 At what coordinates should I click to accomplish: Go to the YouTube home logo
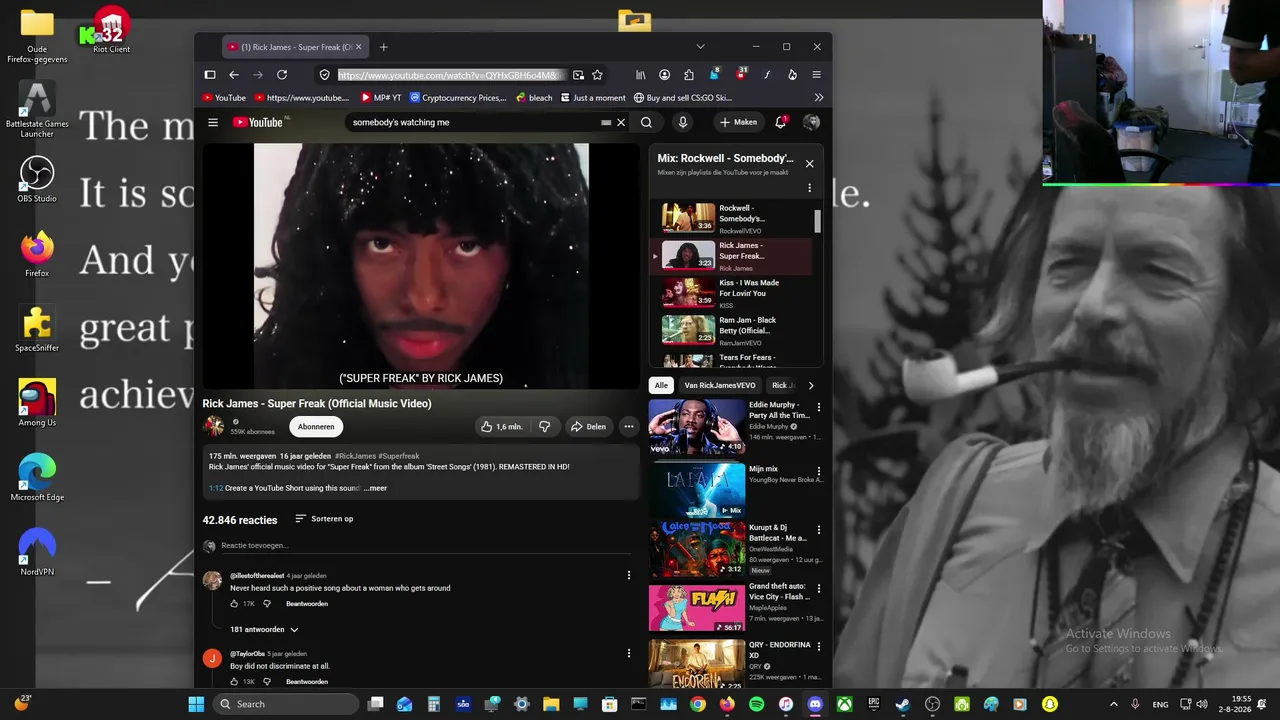click(258, 122)
